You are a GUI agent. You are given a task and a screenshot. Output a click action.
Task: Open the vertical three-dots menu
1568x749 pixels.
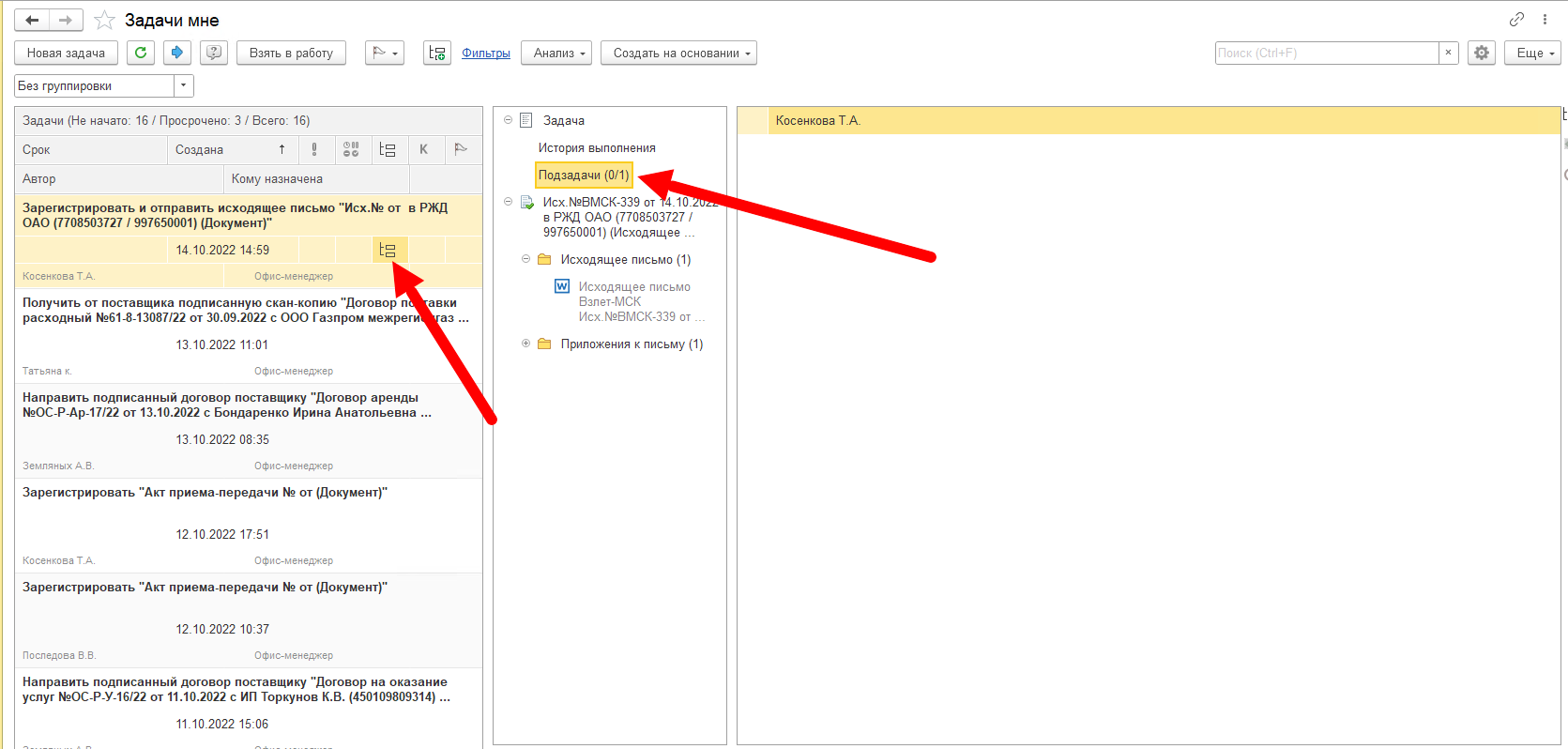pos(1545,19)
